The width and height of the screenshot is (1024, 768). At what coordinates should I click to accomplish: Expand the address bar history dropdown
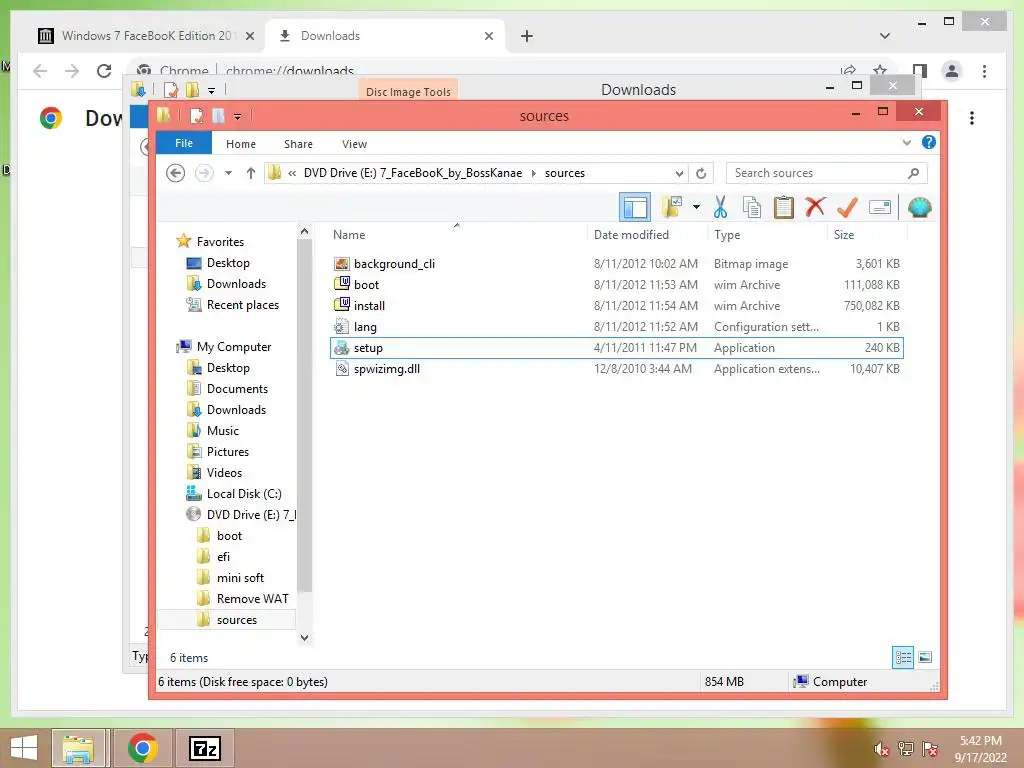679,173
